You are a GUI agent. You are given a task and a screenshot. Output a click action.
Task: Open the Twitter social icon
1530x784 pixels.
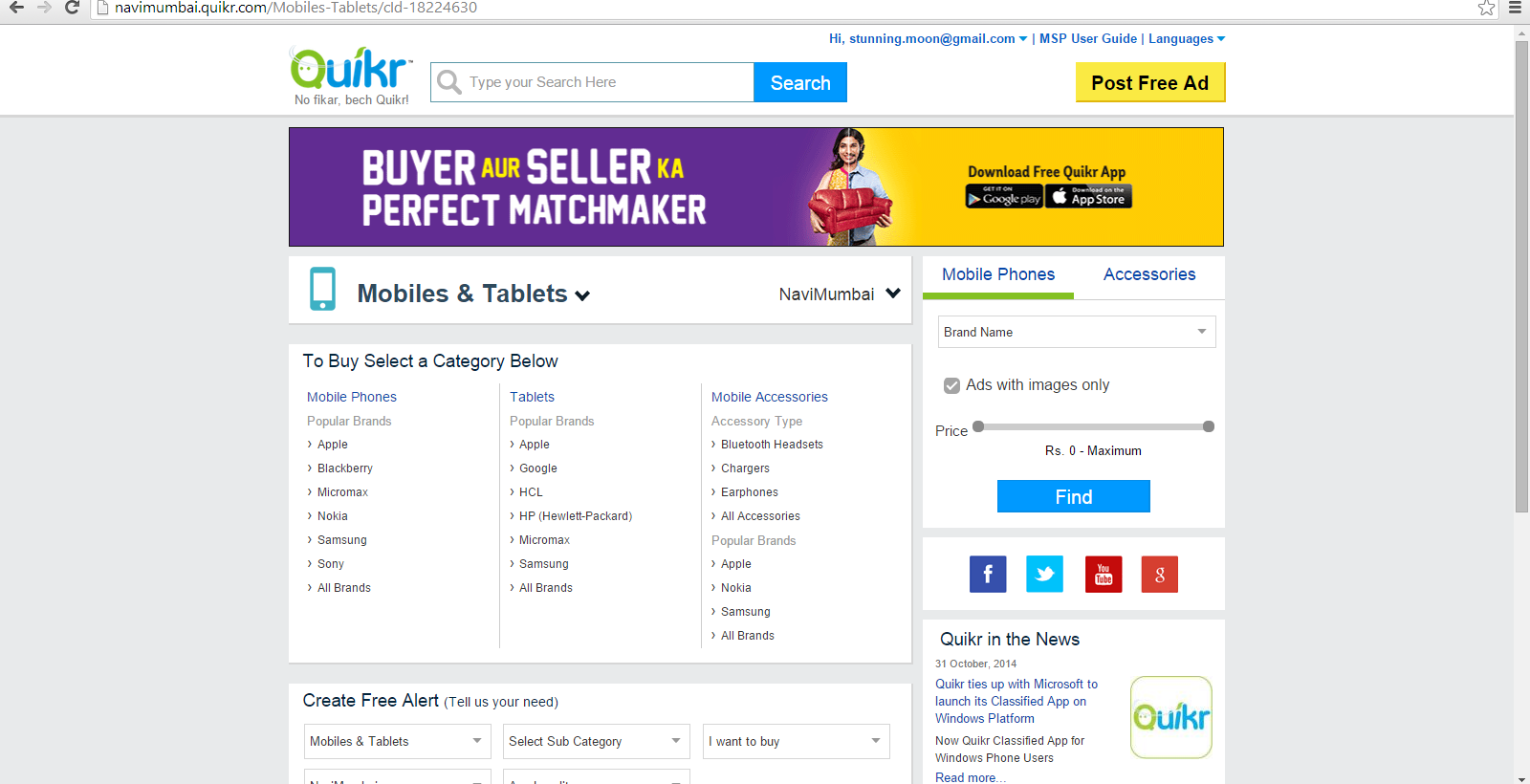point(1044,575)
